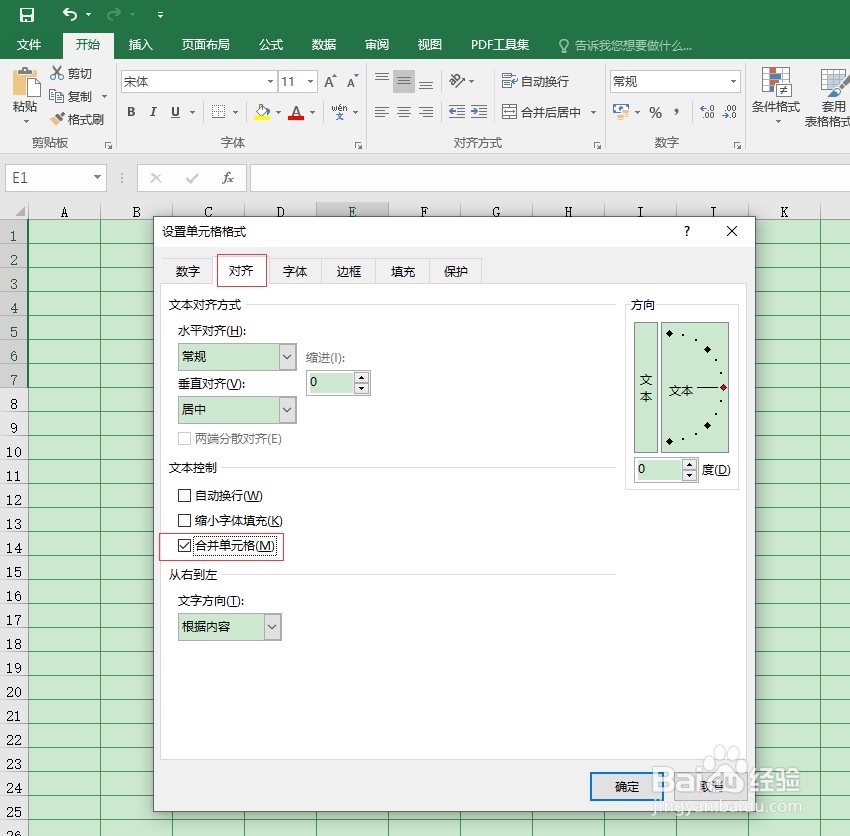Click the decrease indent icon
The image size is (850, 836).
[457, 112]
